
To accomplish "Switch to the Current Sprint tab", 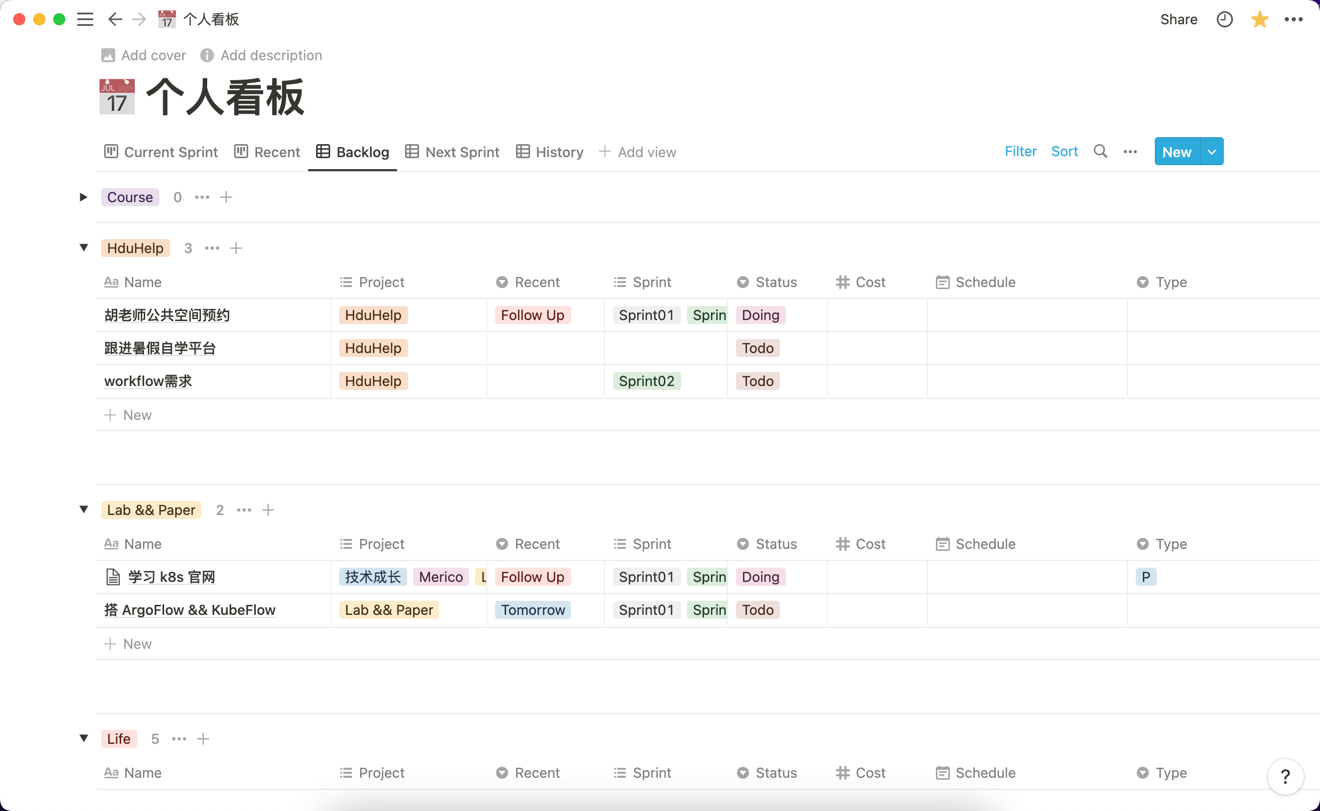I will [x=160, y=152].
